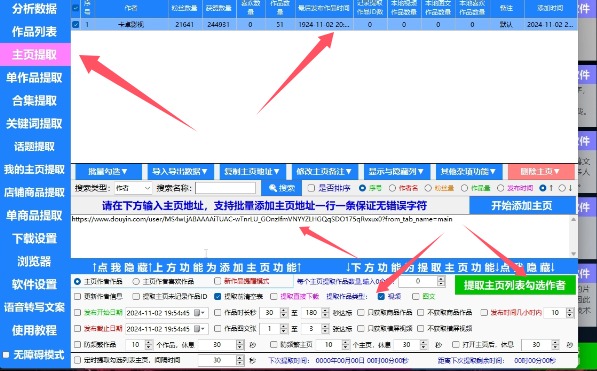This screenshot has height=371, width=597.
Task: Increase 作品时长 minimum seconds stepper
Action: pos(284,310)
